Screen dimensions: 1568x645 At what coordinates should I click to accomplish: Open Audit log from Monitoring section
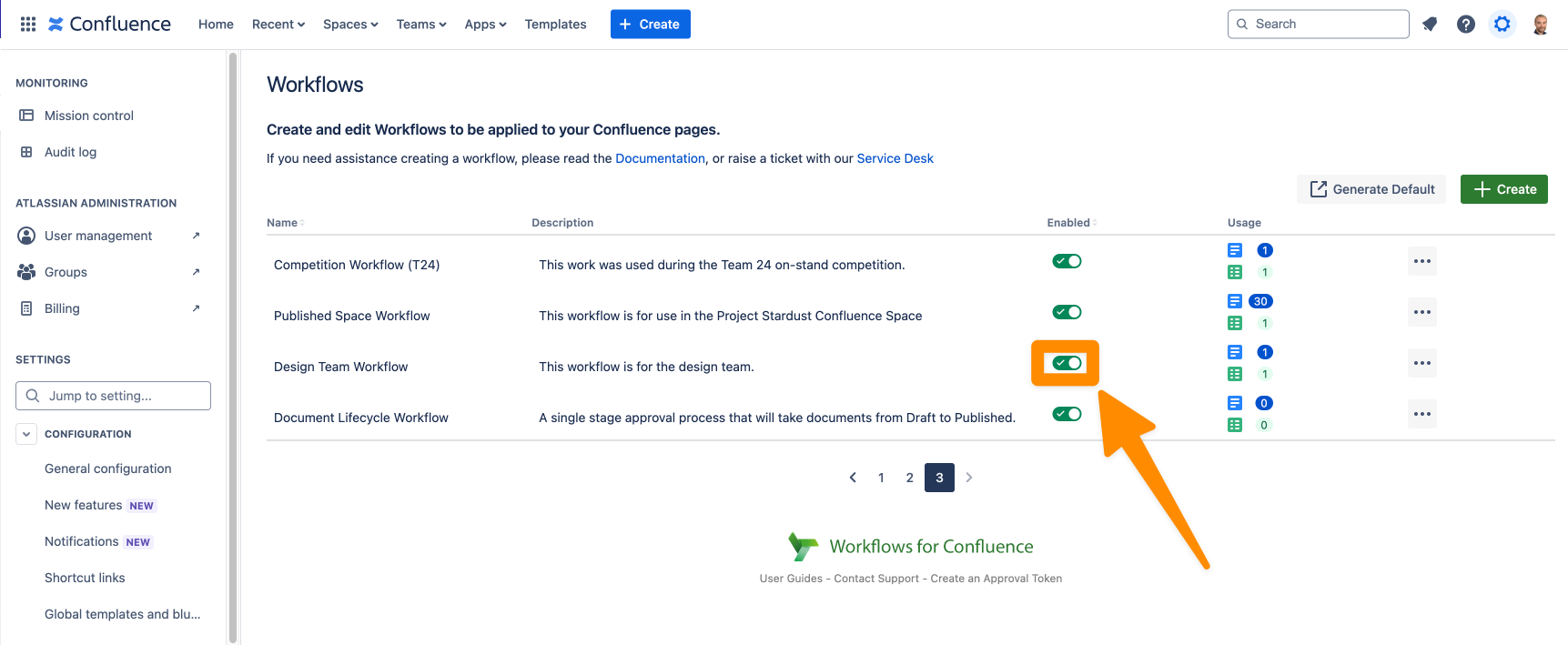(70, 152)
